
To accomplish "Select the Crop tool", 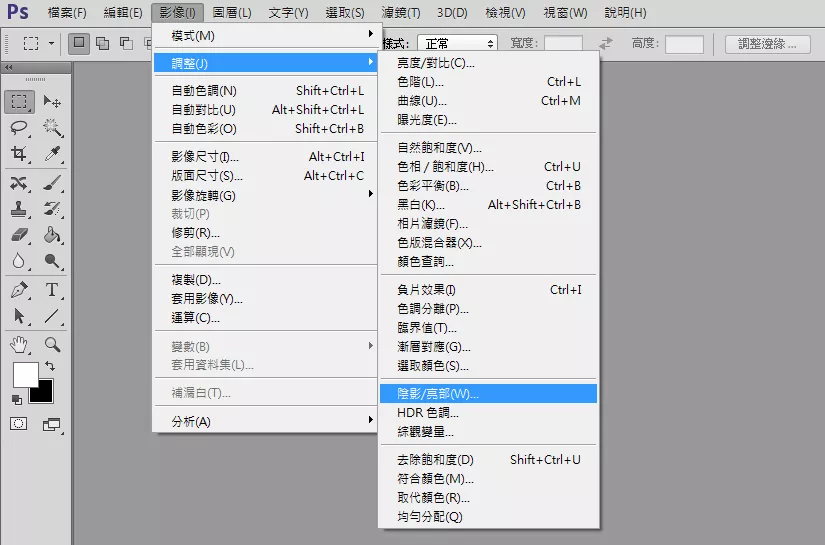I will (19, 154).
